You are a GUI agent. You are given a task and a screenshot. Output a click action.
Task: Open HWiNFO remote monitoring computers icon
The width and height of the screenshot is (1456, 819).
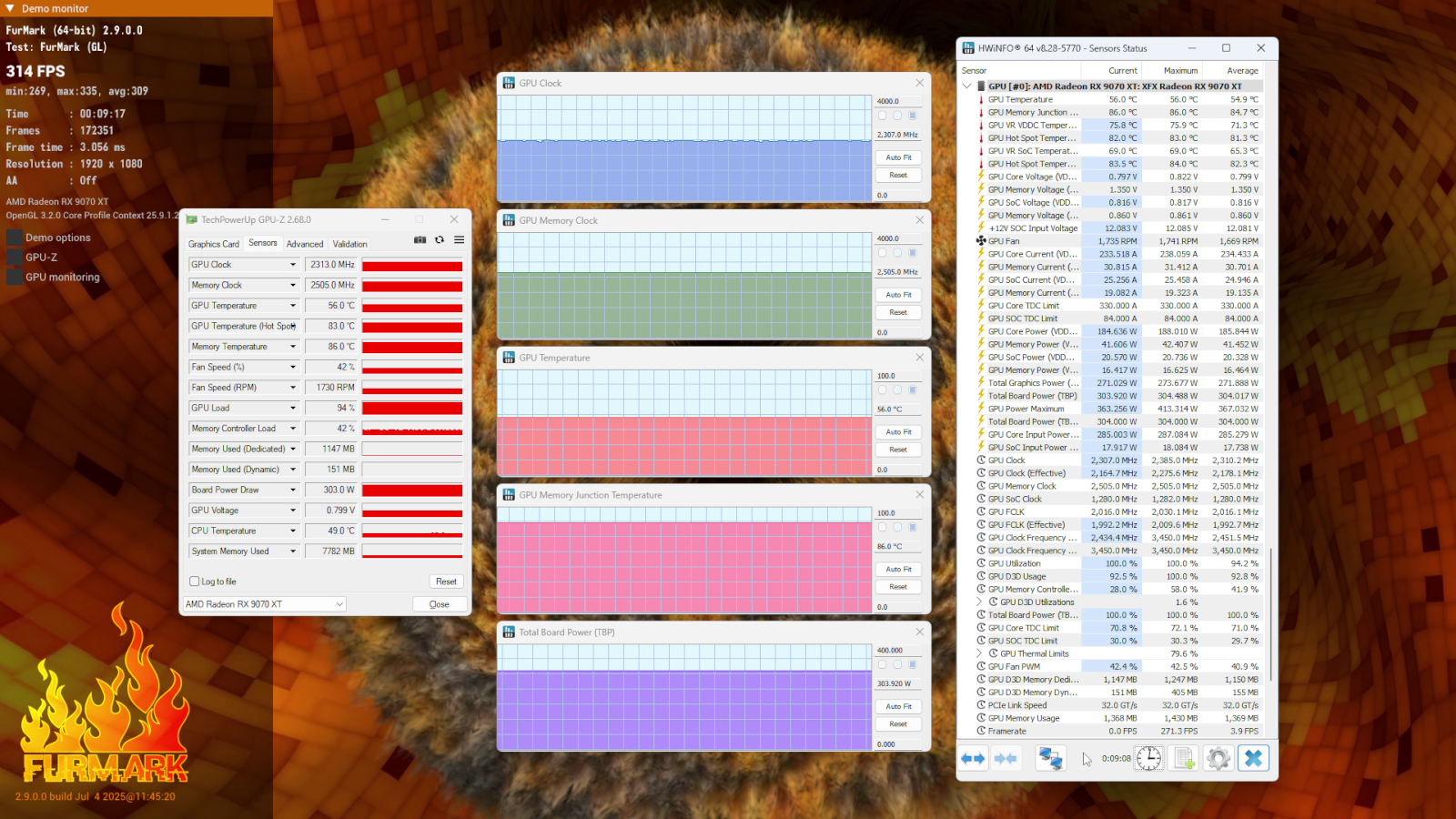point(1051,758)
